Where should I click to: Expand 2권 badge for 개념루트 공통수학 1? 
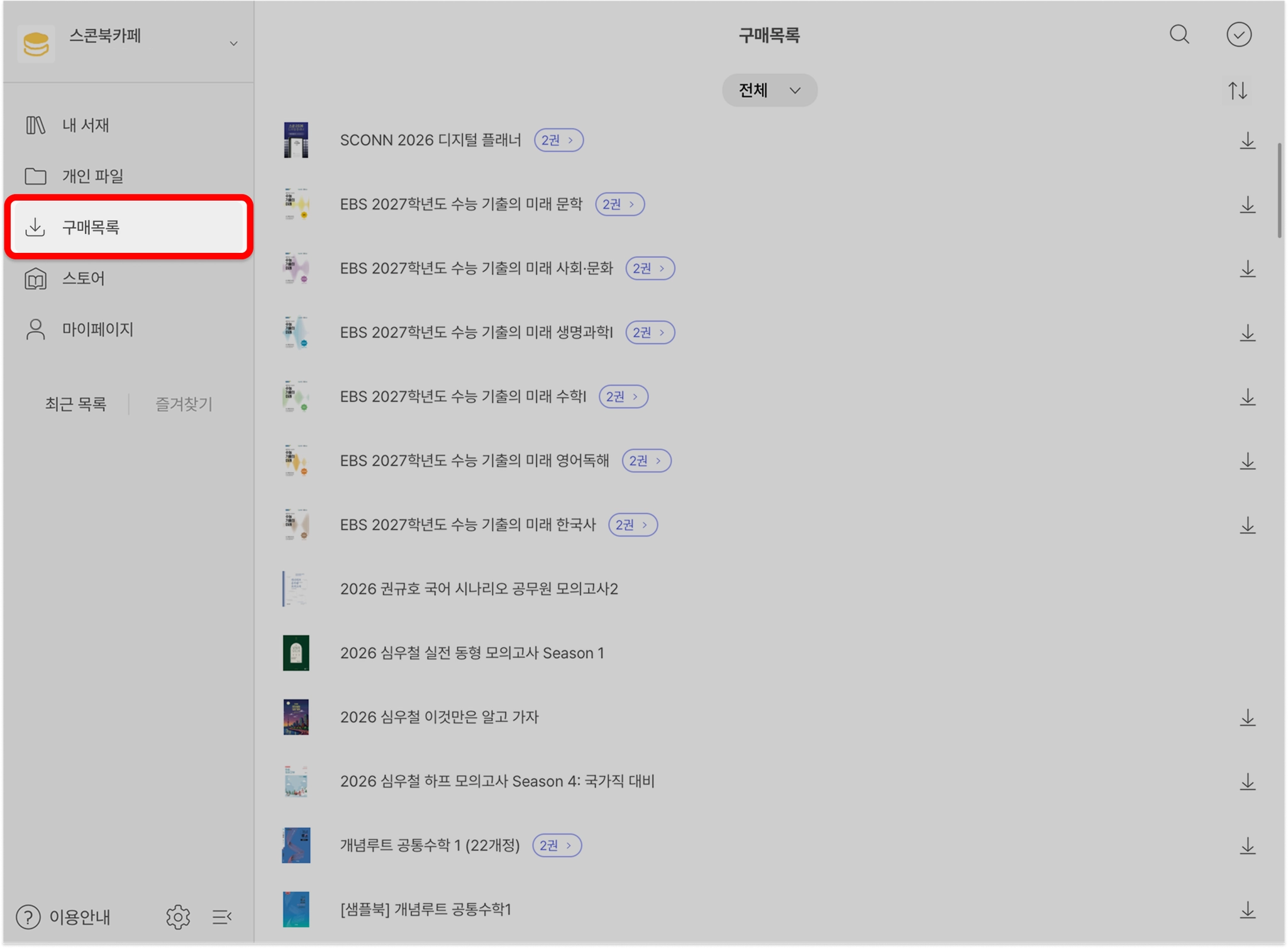pyautogui.click(x=556, y=845)
